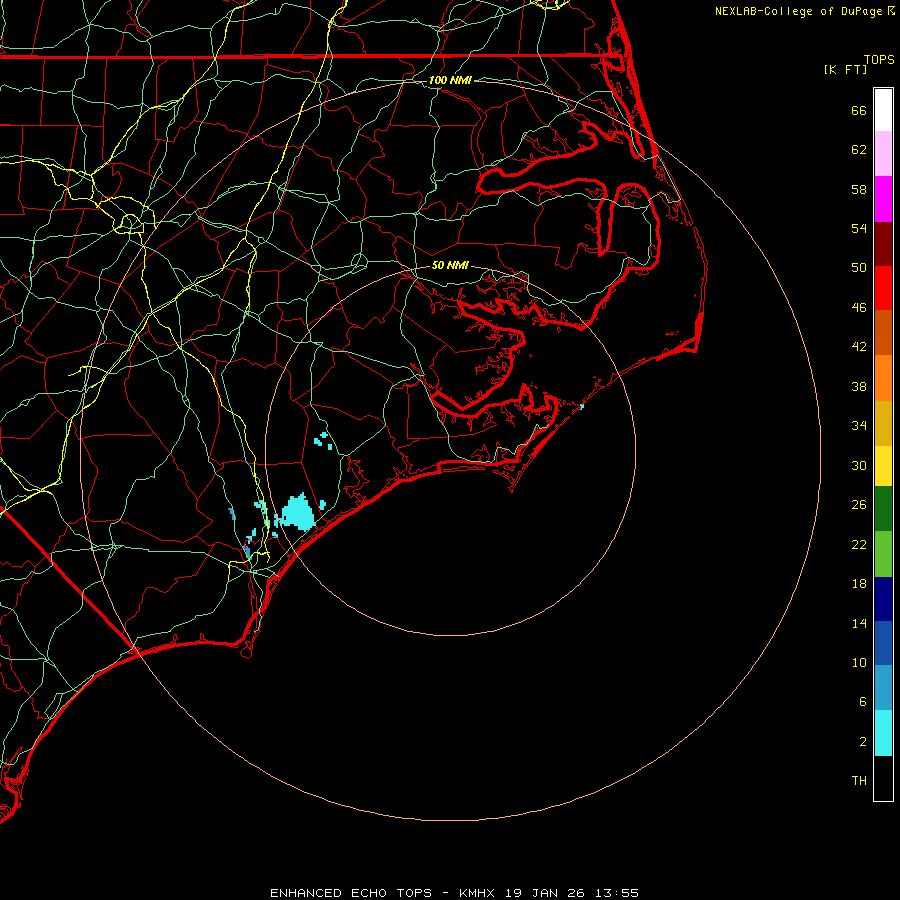Click the '100 NMI' range ring label
This screenshot has height=900, width=900.
point(450,80)
